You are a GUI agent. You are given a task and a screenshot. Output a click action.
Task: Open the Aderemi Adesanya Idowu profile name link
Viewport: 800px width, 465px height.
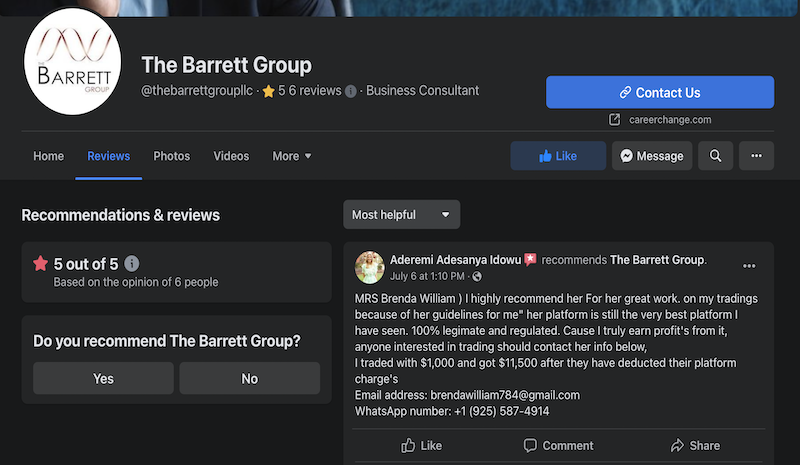(455, 260)
